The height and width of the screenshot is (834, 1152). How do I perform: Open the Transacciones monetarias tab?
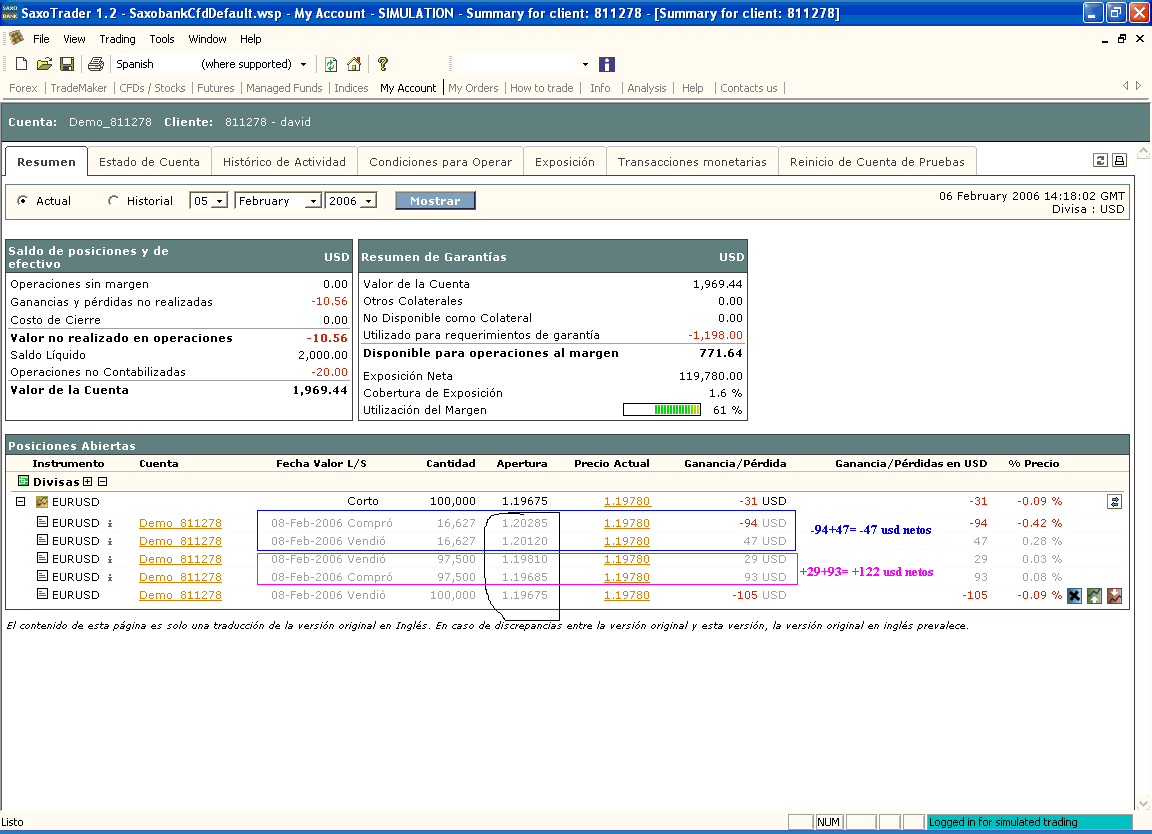point(692,162)
